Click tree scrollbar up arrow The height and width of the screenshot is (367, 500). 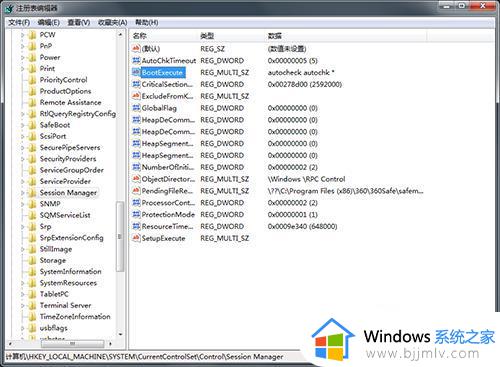(x=120, y=35)
